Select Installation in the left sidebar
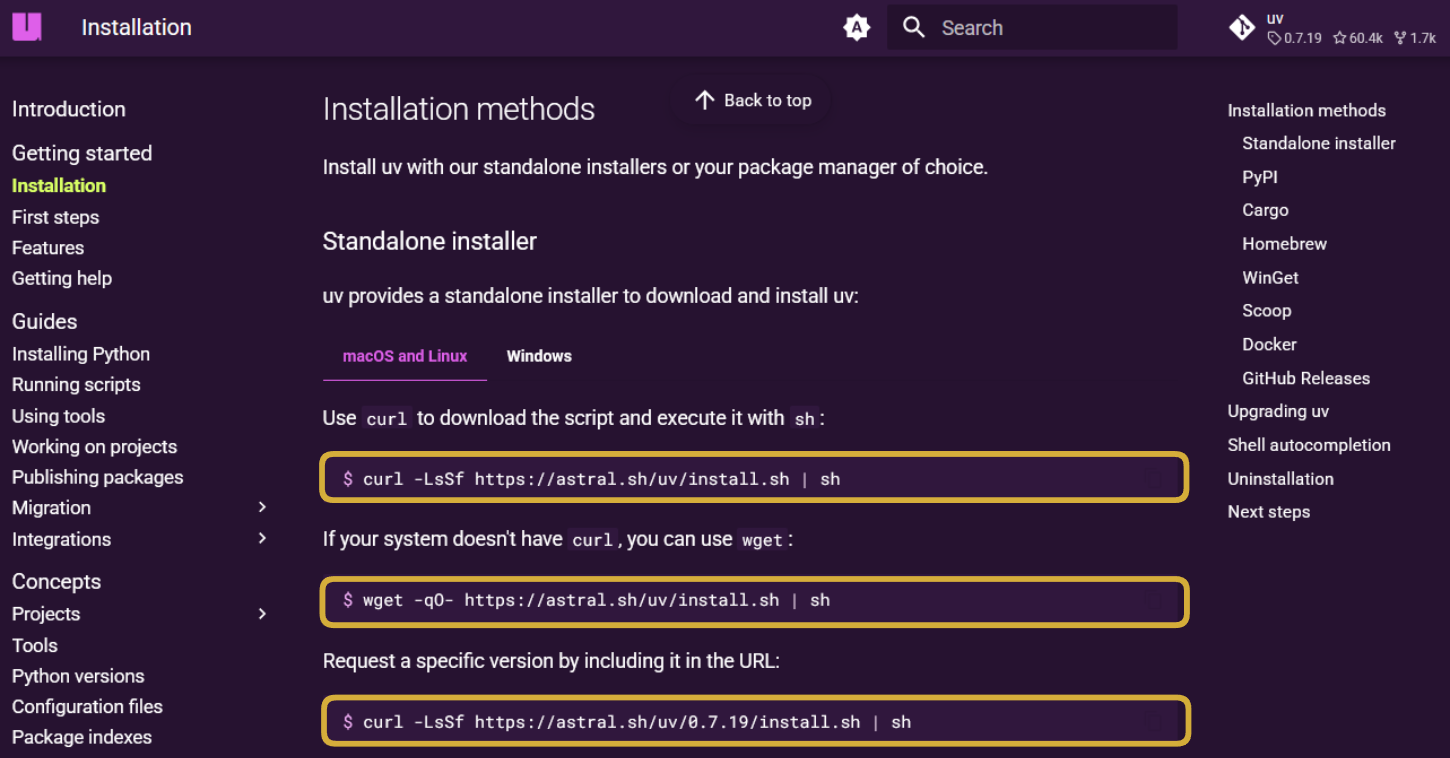The width and height of the screenshot is (1450, 758). coord(59,186)
